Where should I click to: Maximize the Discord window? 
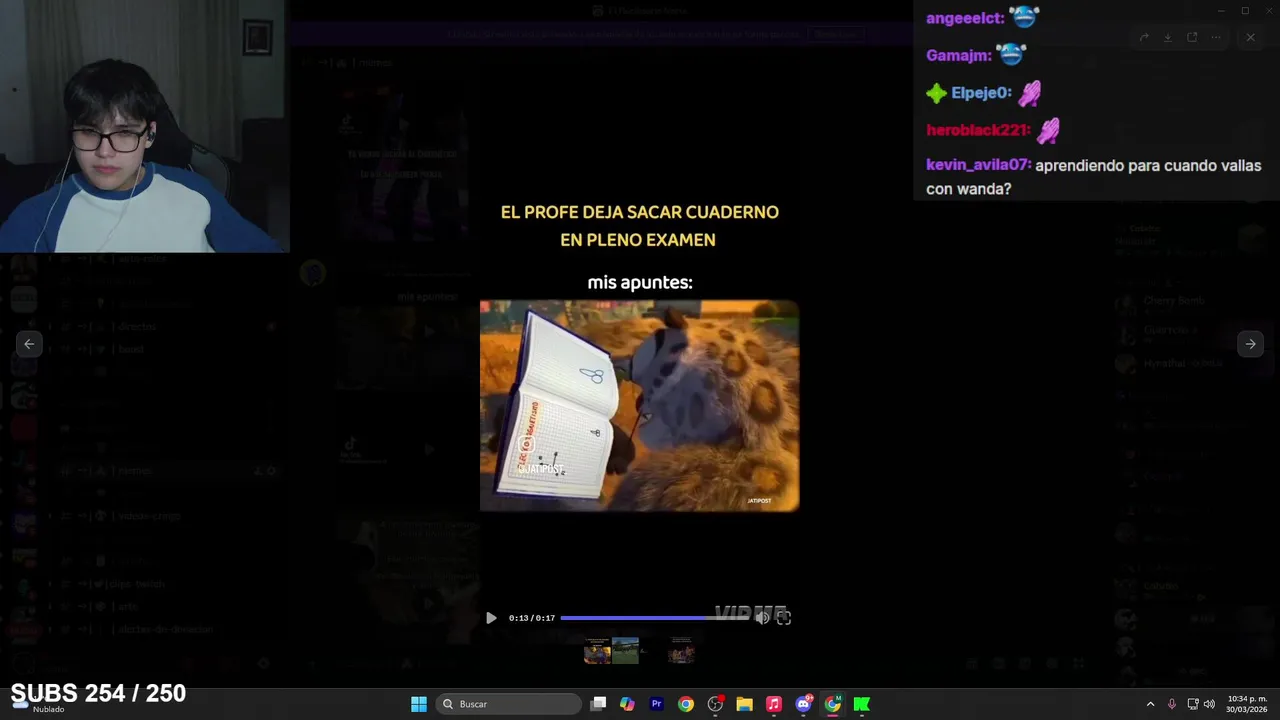pos(1245,10)
